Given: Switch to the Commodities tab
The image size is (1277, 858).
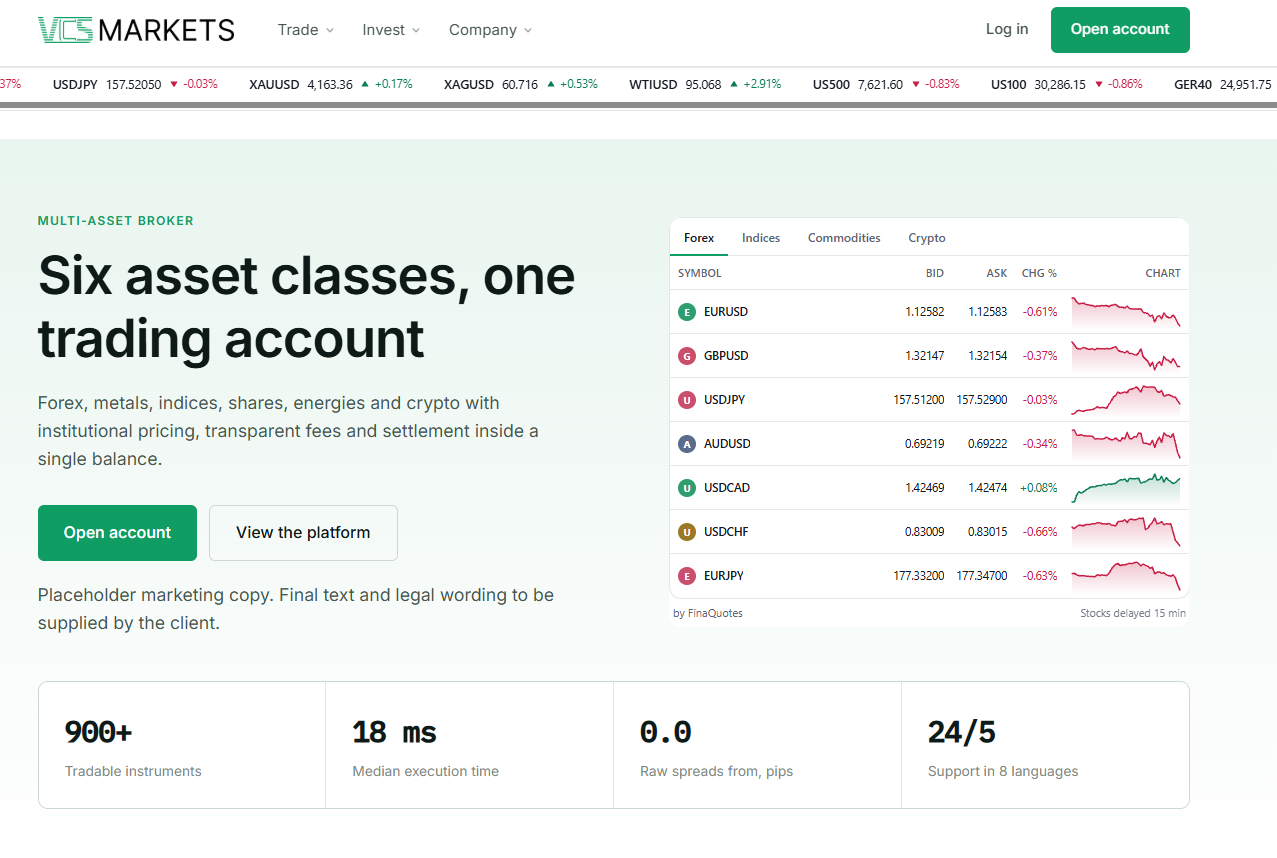Looking at the screenshot, I should pyautogui.click(x=844, y=238).
